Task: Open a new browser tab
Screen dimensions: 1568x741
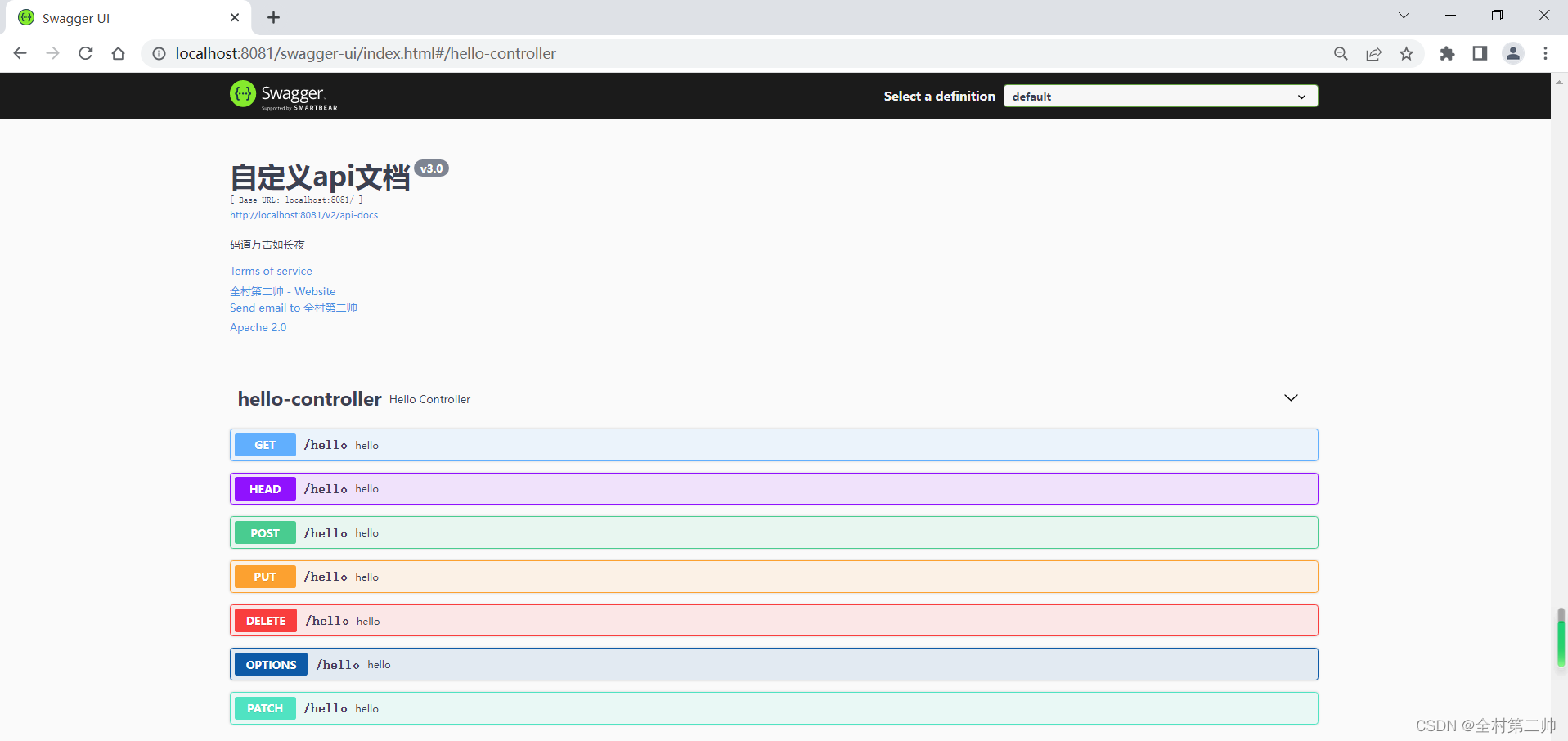Action: 273,17
